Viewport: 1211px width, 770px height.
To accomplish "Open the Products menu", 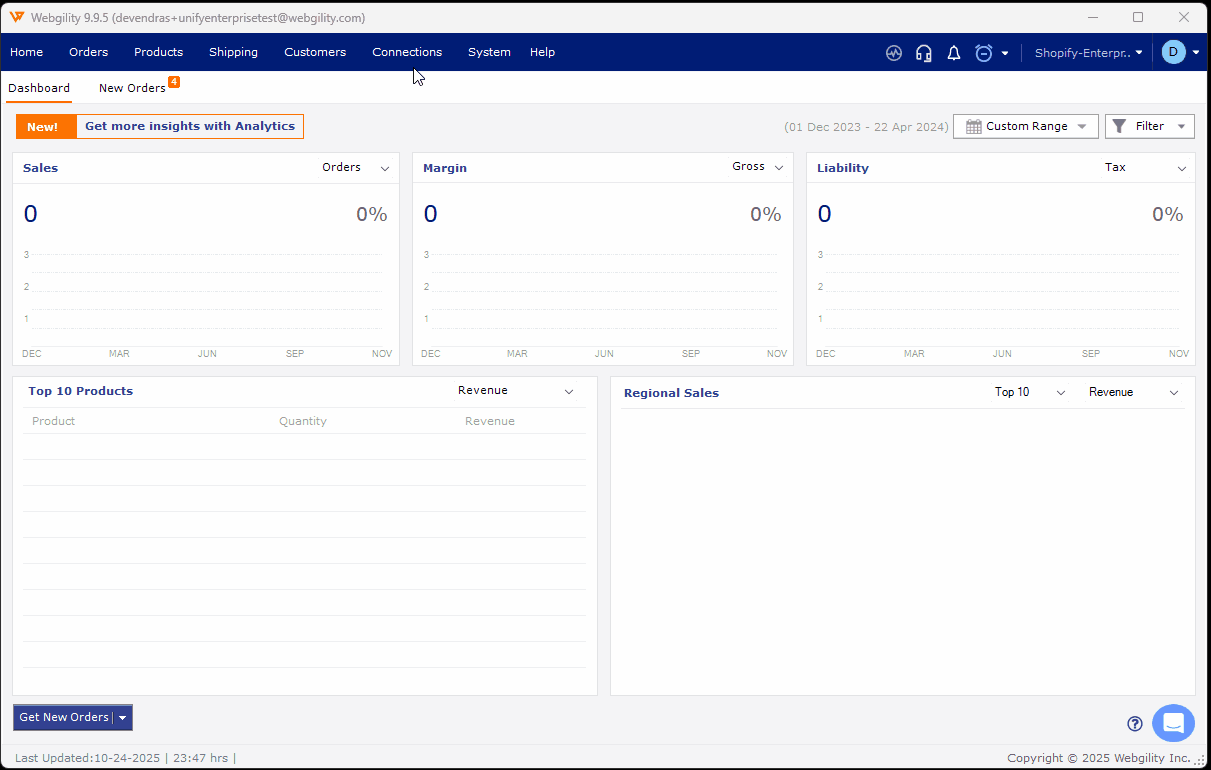I will coord(158,52).
